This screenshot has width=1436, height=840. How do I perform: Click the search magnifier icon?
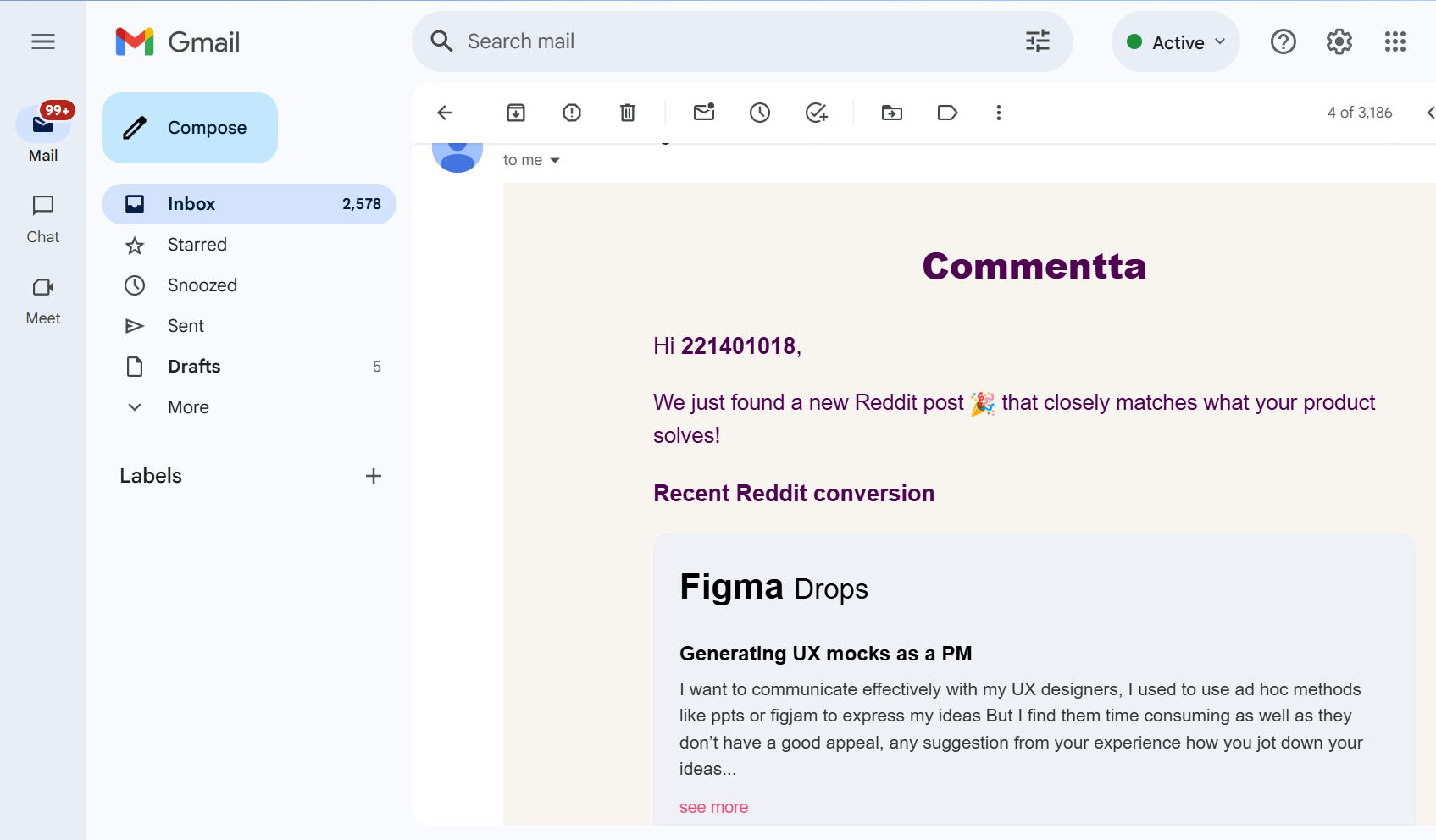pyautogui.click(x=441, y=41)
